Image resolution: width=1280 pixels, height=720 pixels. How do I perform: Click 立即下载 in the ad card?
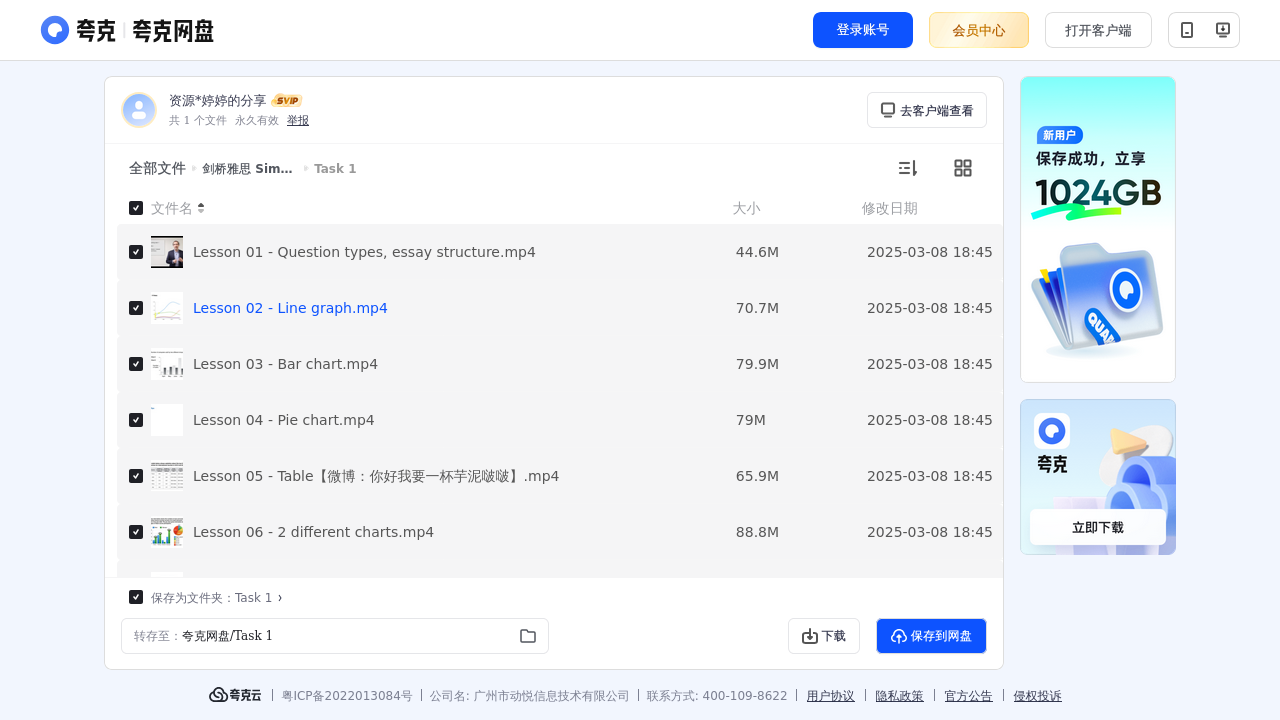[x=1098, y=527]
